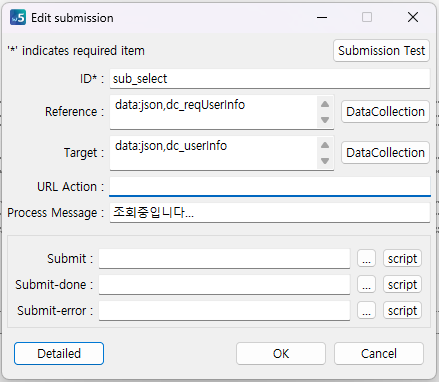Click the Target text area
The height and width of the screenshot is (382, 439).
(x=213, y=153)
